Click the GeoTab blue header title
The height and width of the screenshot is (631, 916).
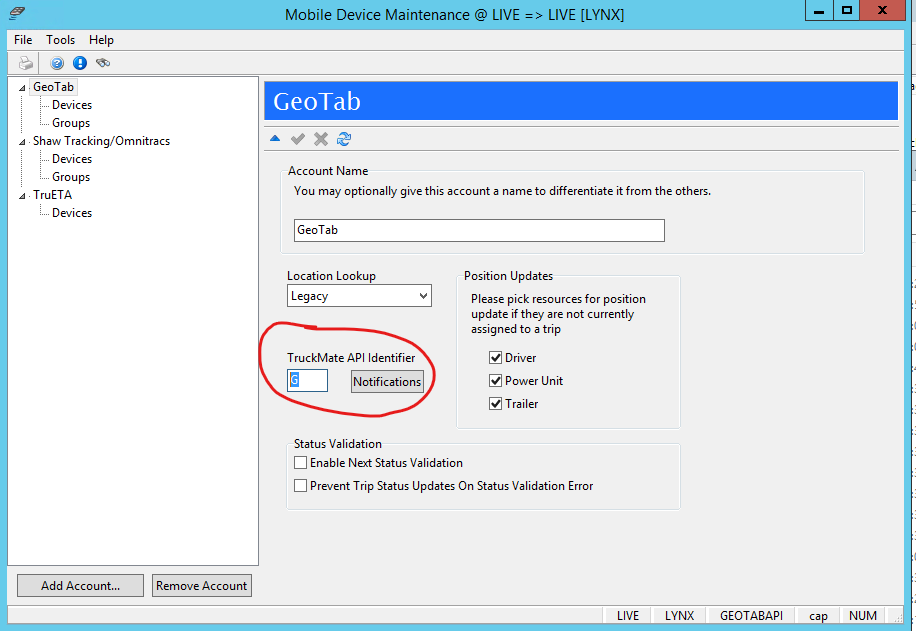317,101
